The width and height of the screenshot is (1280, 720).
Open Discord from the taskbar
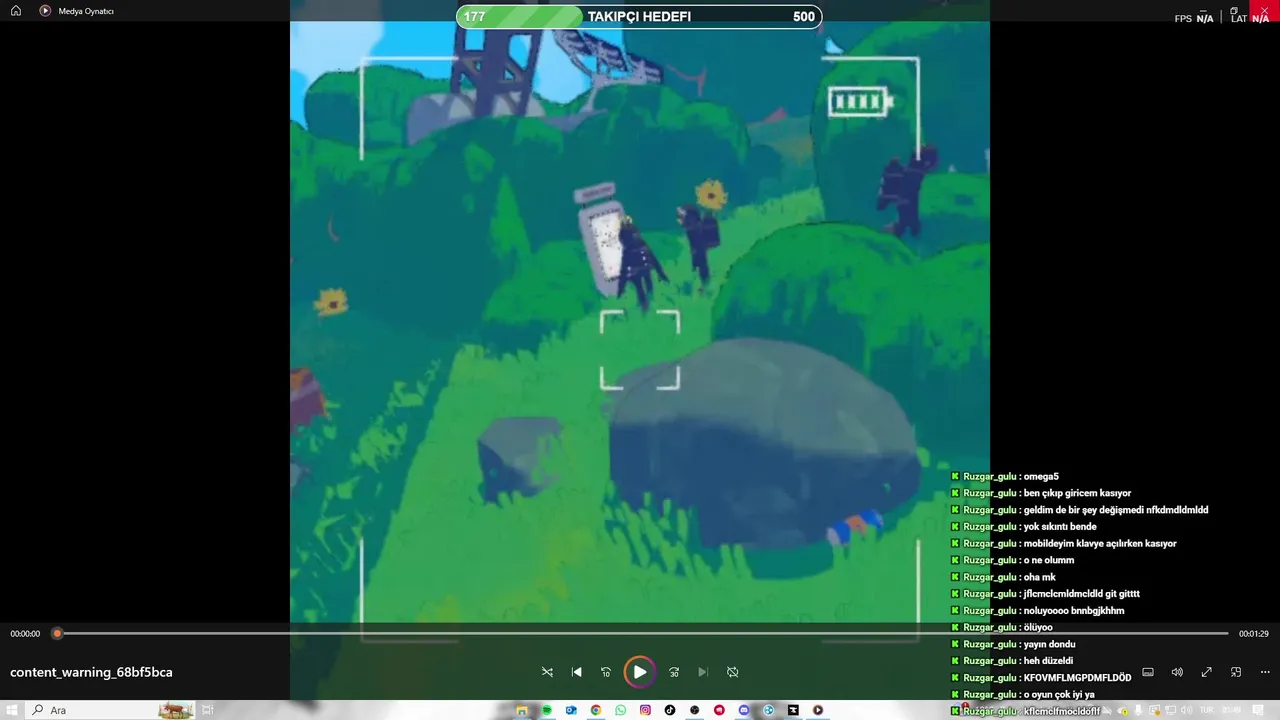coord(744,710)
